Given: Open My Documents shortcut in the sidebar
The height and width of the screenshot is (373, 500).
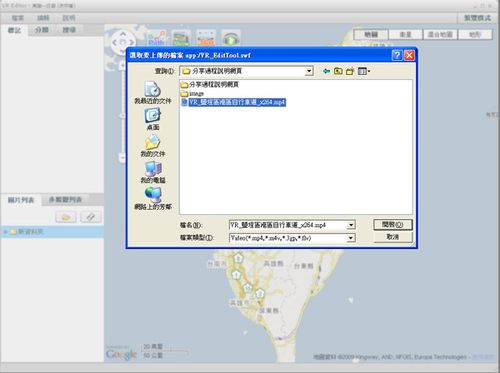Looking at the screenshot, I should (x=153, y=145).
